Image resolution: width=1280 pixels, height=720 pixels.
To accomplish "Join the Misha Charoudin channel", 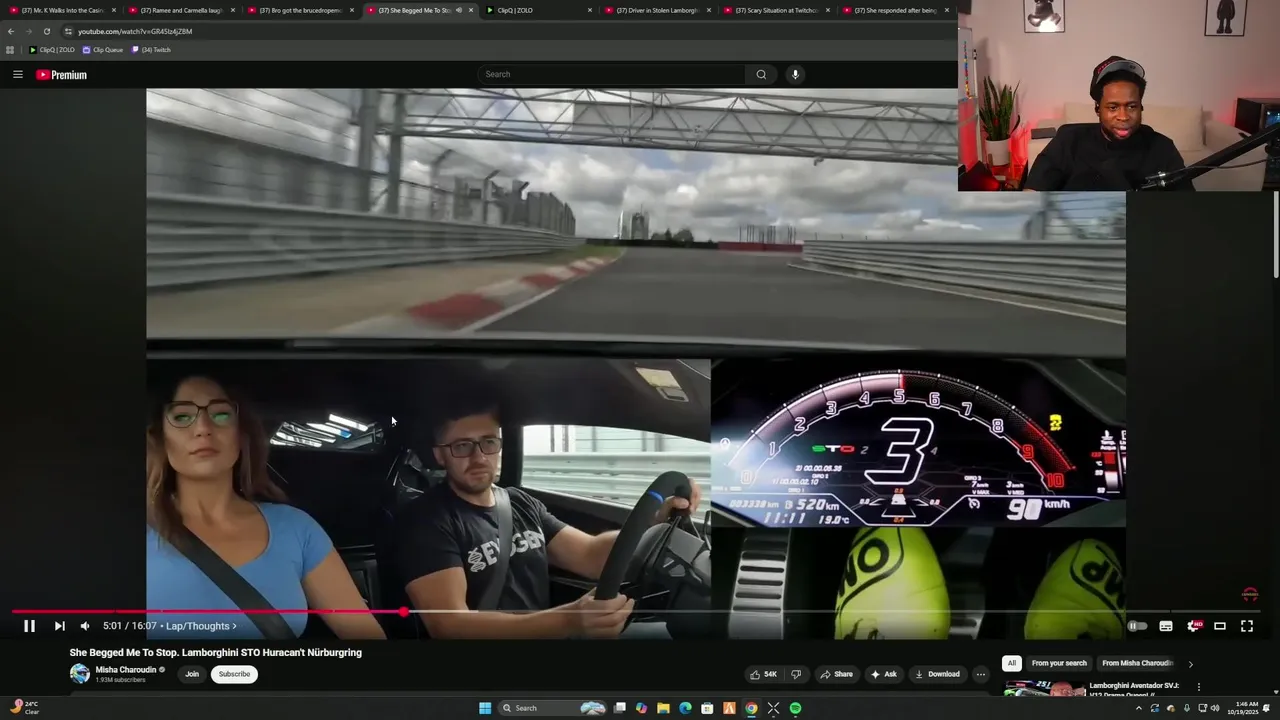I will [192, 674].
